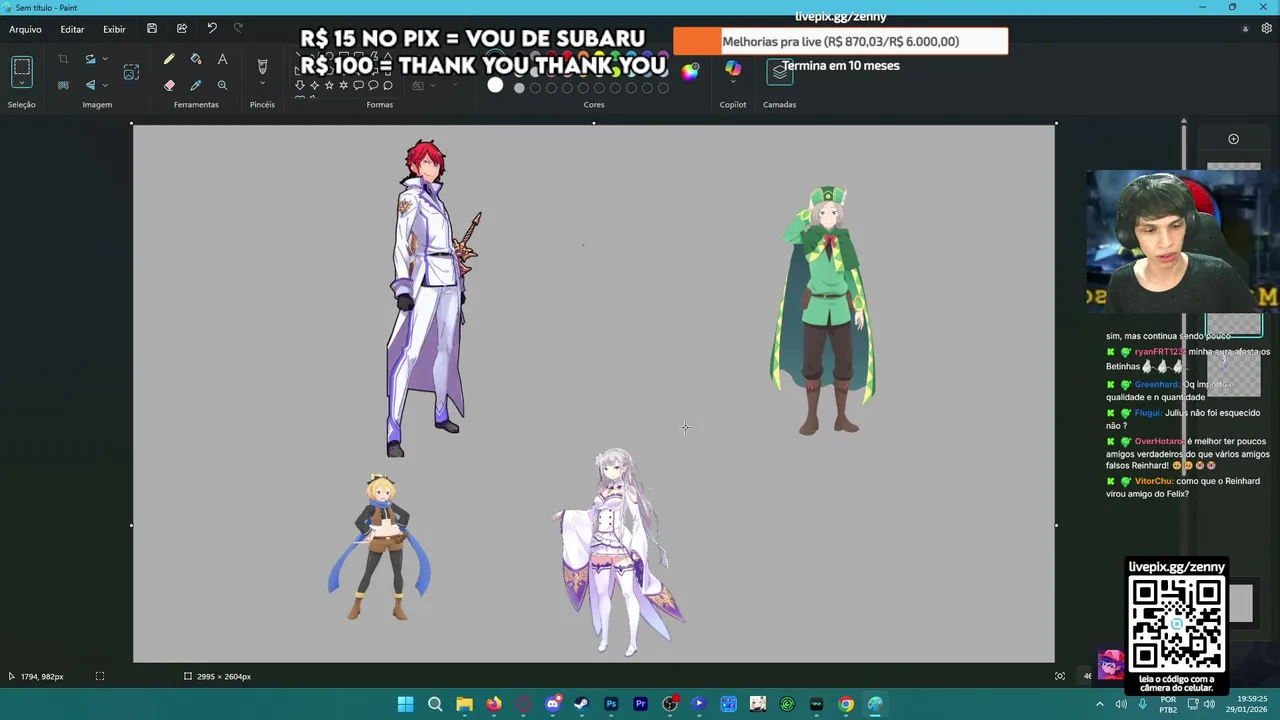
Task: Select the Fill bucket tool
Action: (196, 60)
